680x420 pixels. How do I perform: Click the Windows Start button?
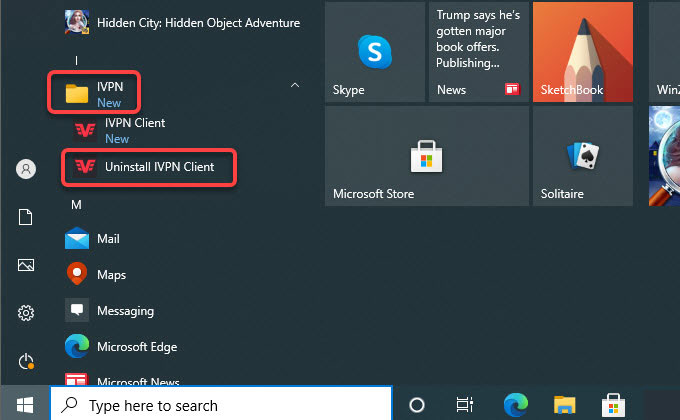pyautogui.click(x=25, y=405)
